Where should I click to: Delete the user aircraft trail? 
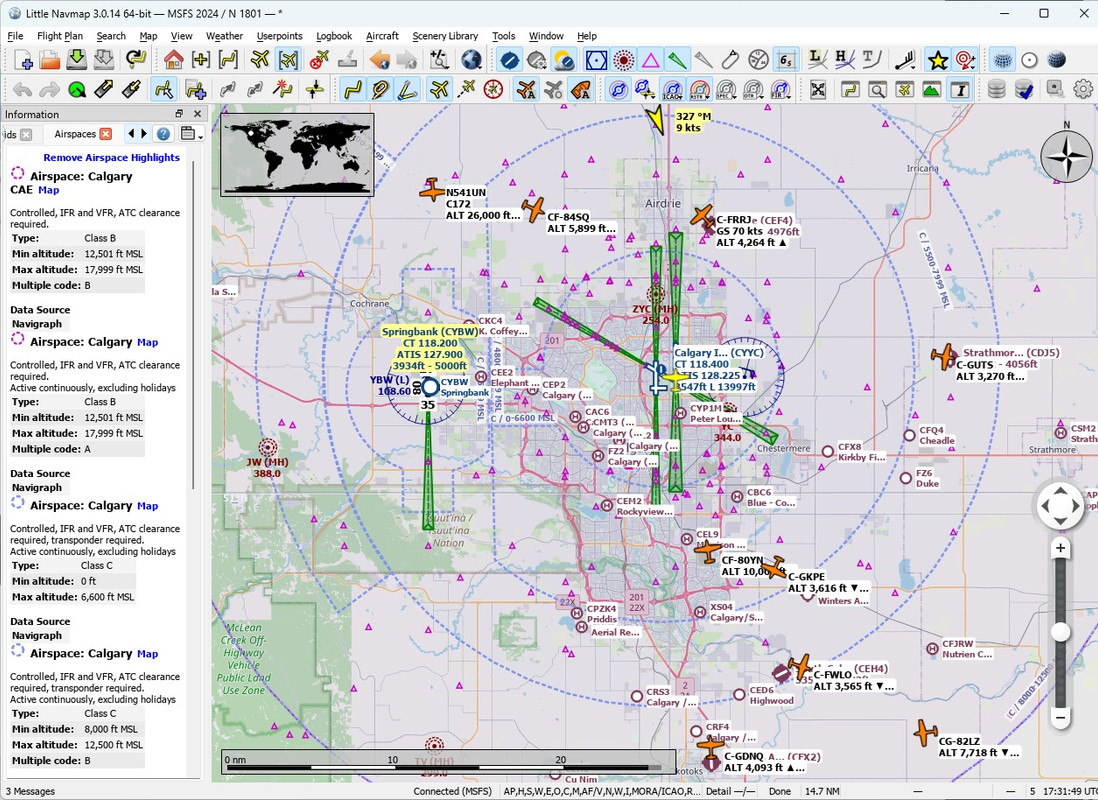tap(319, 60)
